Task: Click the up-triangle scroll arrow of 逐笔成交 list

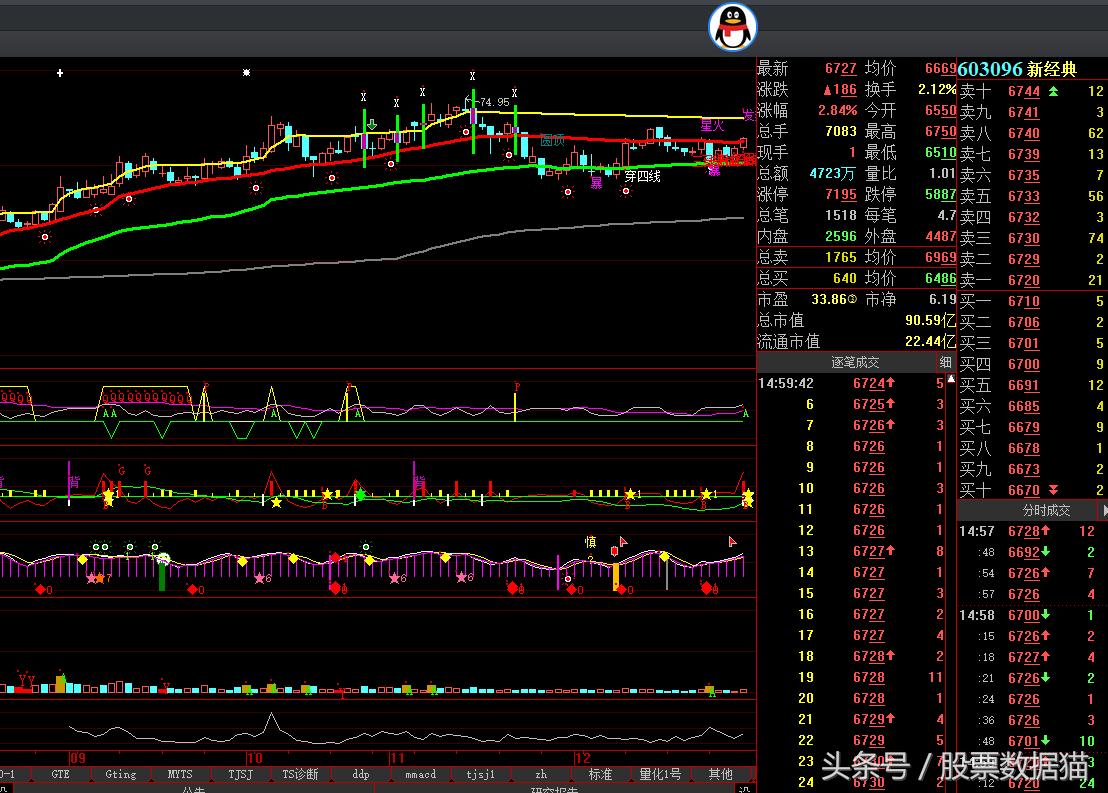Action: [x=951, y=380]
